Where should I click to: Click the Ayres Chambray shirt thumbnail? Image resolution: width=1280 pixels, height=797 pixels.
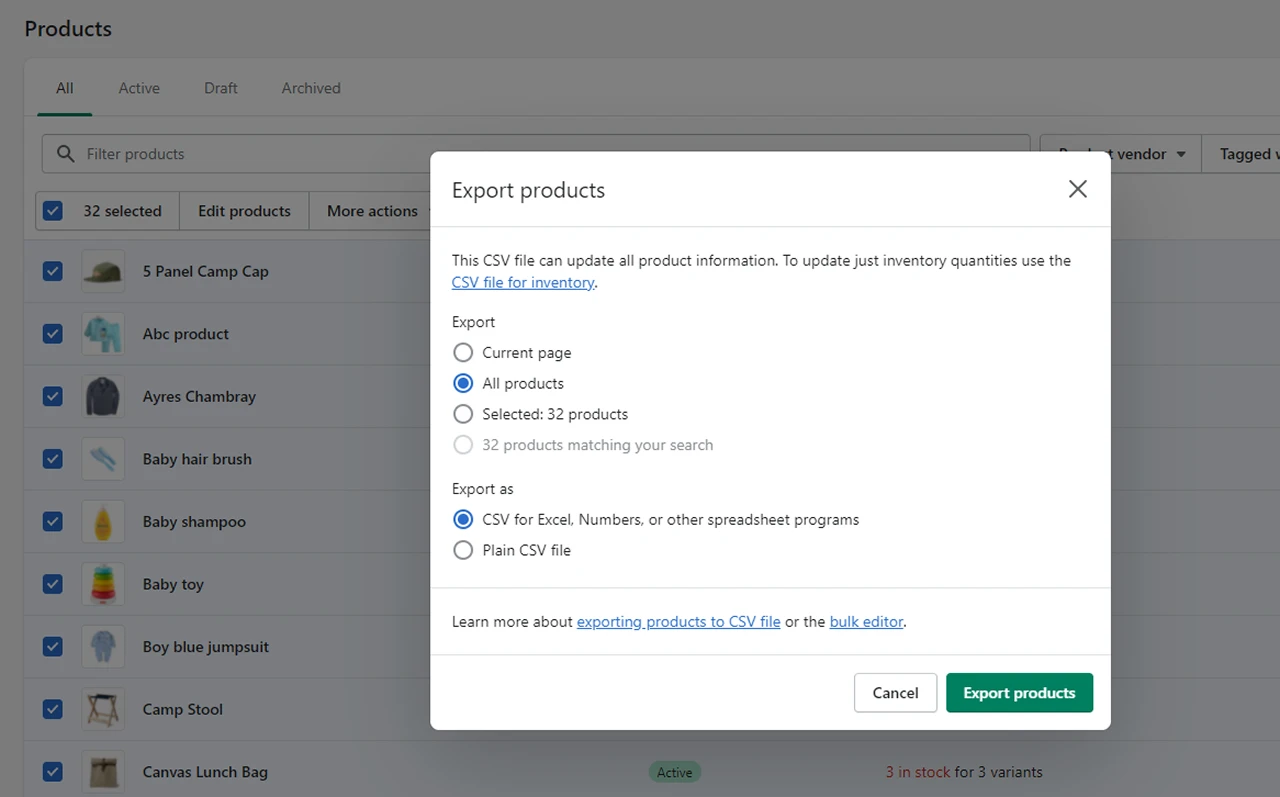tap(103, 396)
